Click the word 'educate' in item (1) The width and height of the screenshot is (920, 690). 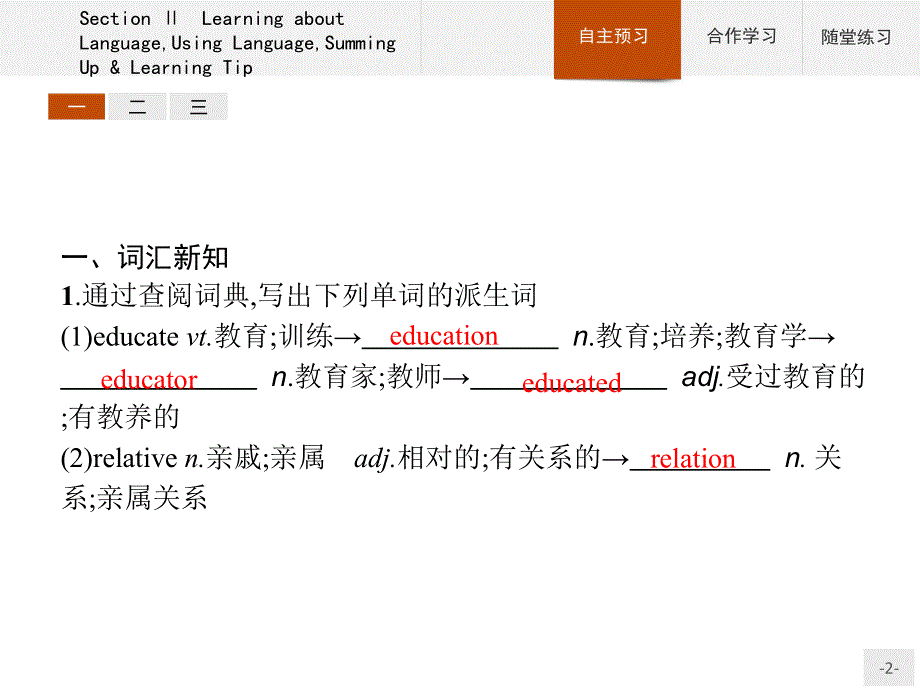(x=134, y=337)
